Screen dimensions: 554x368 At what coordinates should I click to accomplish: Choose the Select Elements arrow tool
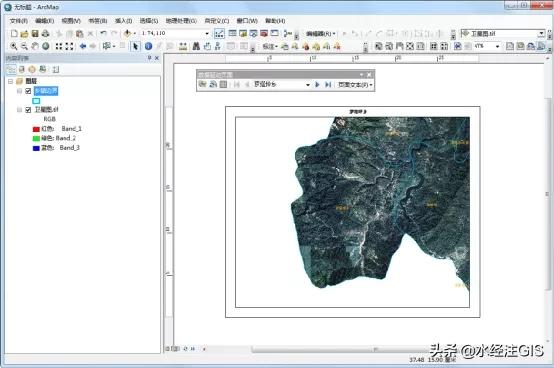[x=135, y=46]
